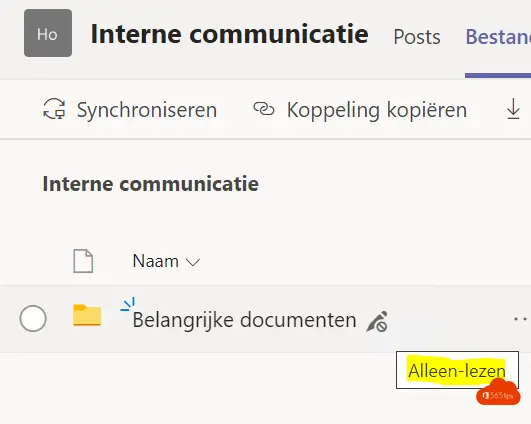Screen dimensions: 531x424
Task: Click the orange 365tips cloud logo
Action: coord(498,393)
